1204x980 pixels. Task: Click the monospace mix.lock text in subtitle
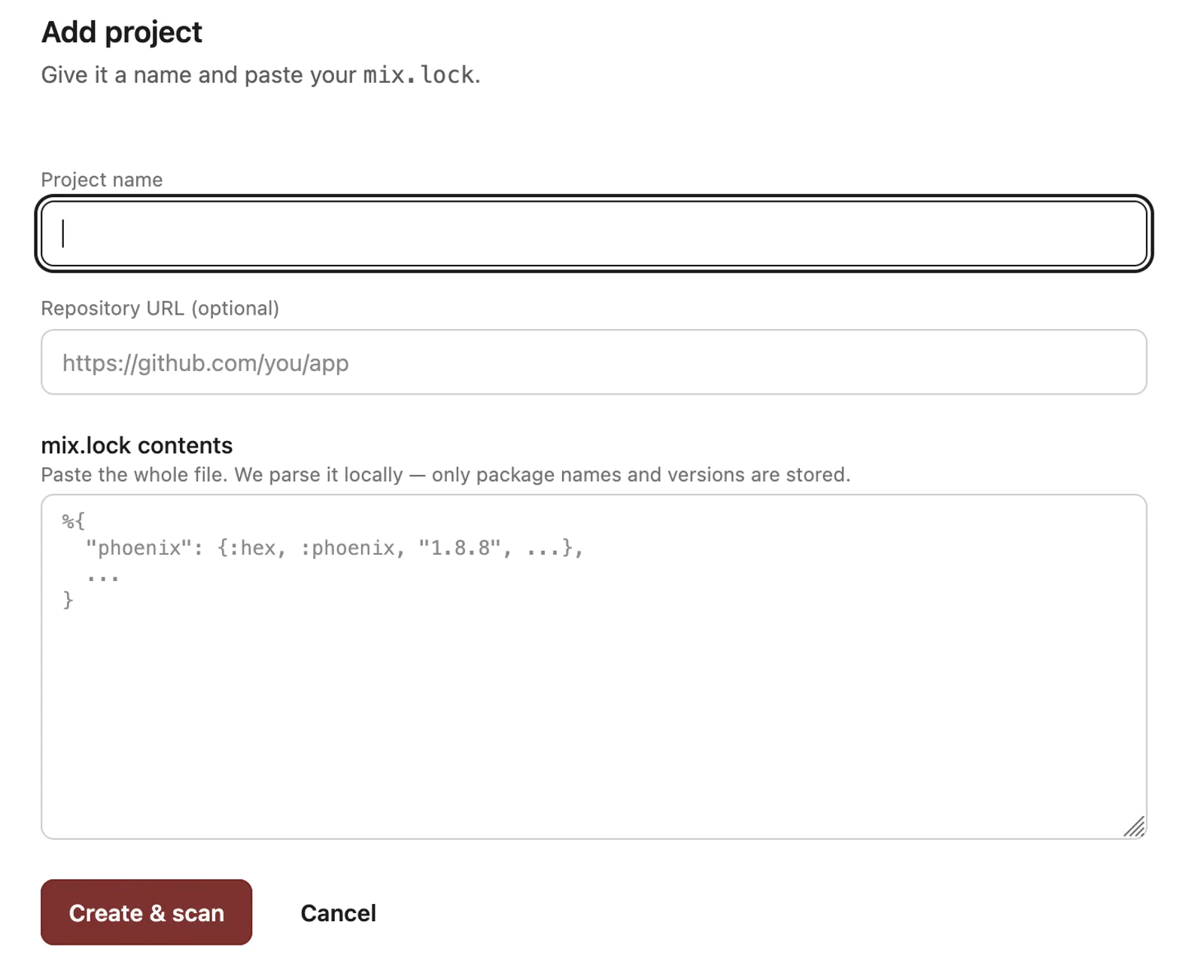click(x=418, y=75)
